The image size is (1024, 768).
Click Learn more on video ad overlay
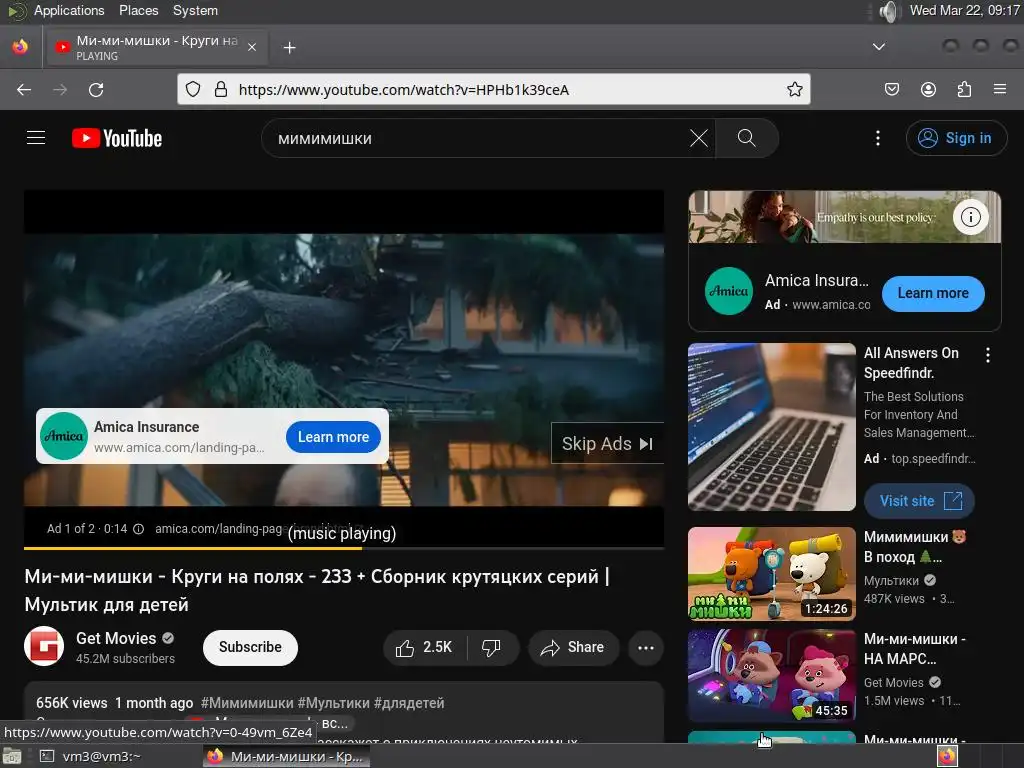point(333,437)
